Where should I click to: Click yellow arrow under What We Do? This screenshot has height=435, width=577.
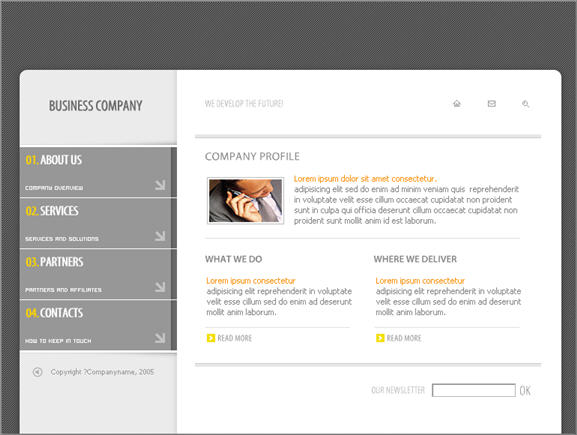tap(211, 338)
